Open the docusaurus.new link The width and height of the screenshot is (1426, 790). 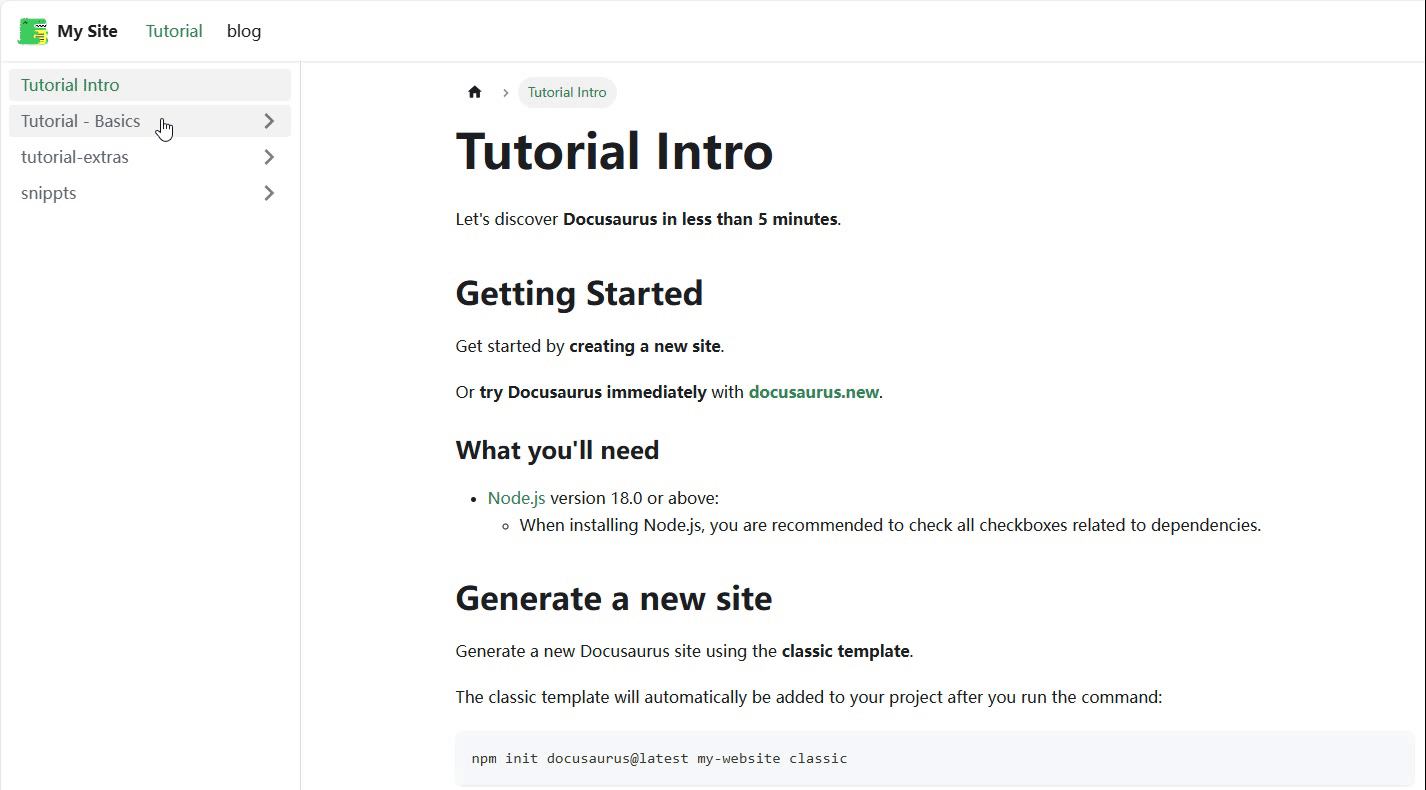pos(813,392)
